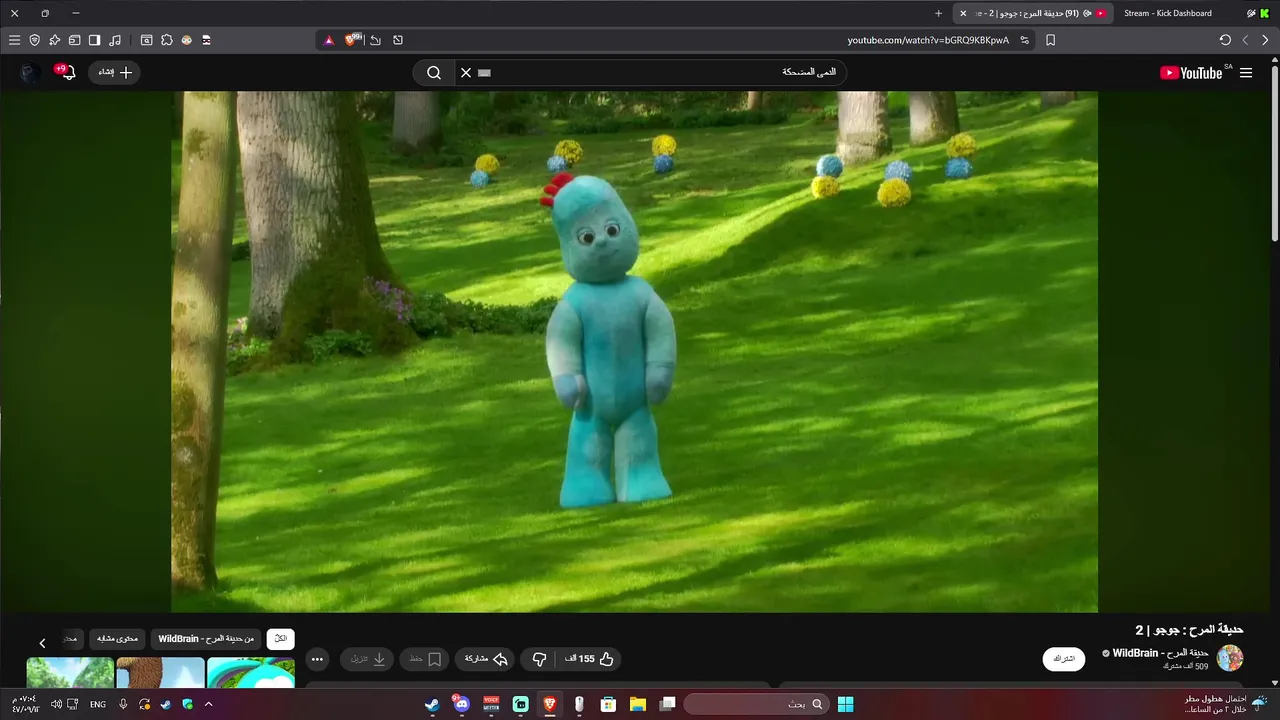Open the account avatar menu
This screenshot has height=720, width=1280.
(x=30, y=72)
